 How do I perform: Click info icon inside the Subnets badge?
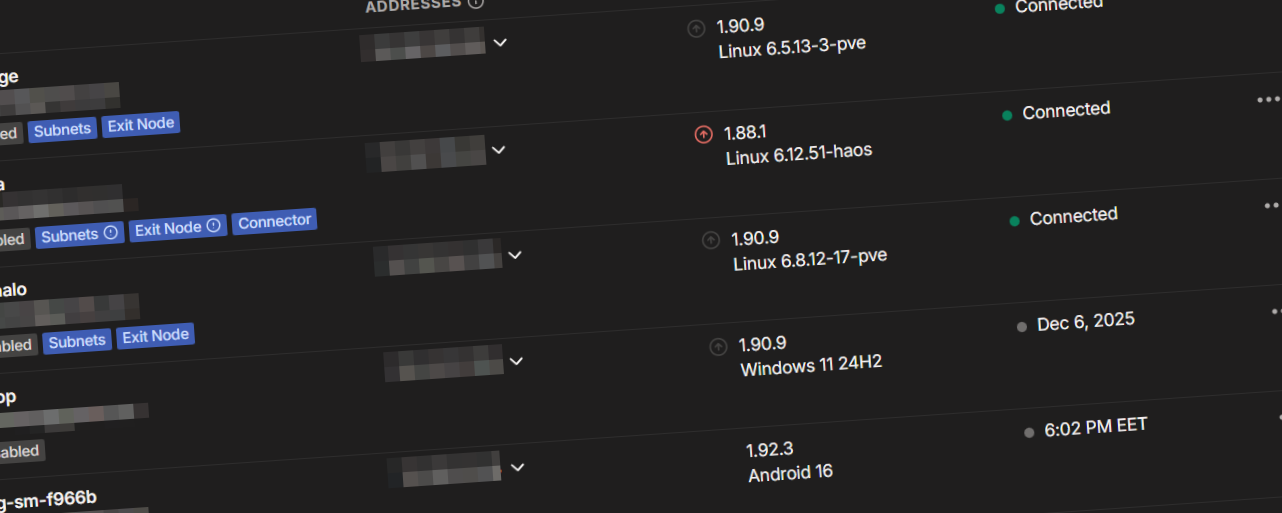point(111,233)
